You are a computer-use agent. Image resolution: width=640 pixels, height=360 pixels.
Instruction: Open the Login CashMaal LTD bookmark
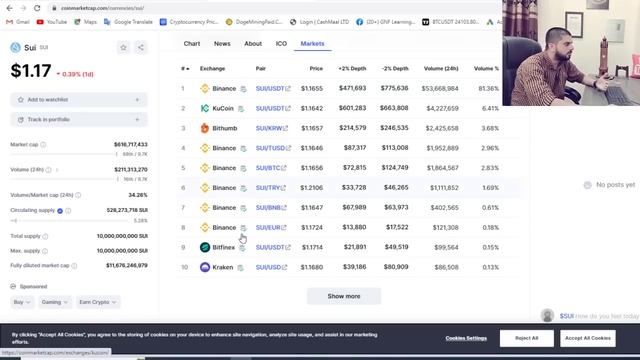coord(320,22)
